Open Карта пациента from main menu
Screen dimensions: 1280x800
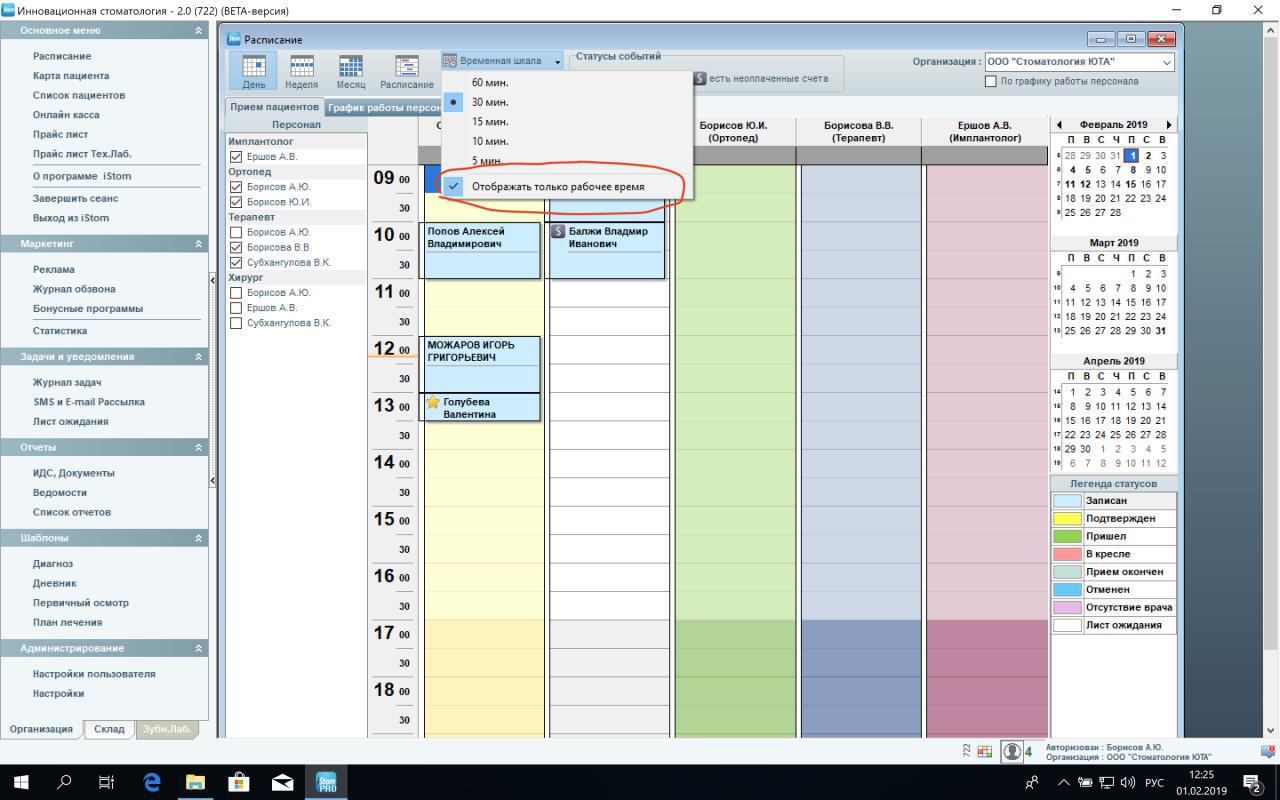71,76
